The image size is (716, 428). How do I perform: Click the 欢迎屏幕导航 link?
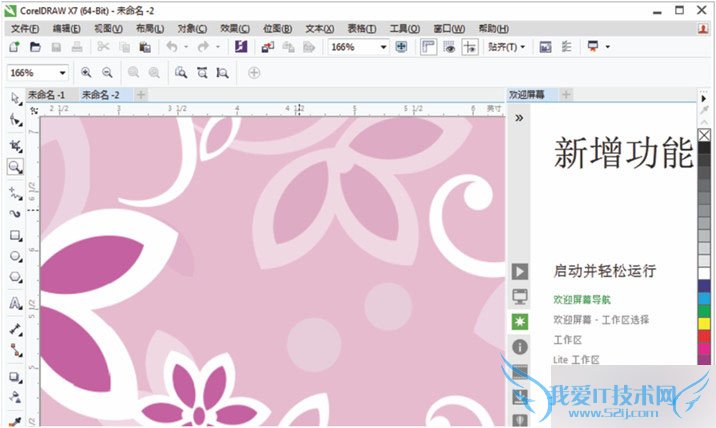pos(581,299)
